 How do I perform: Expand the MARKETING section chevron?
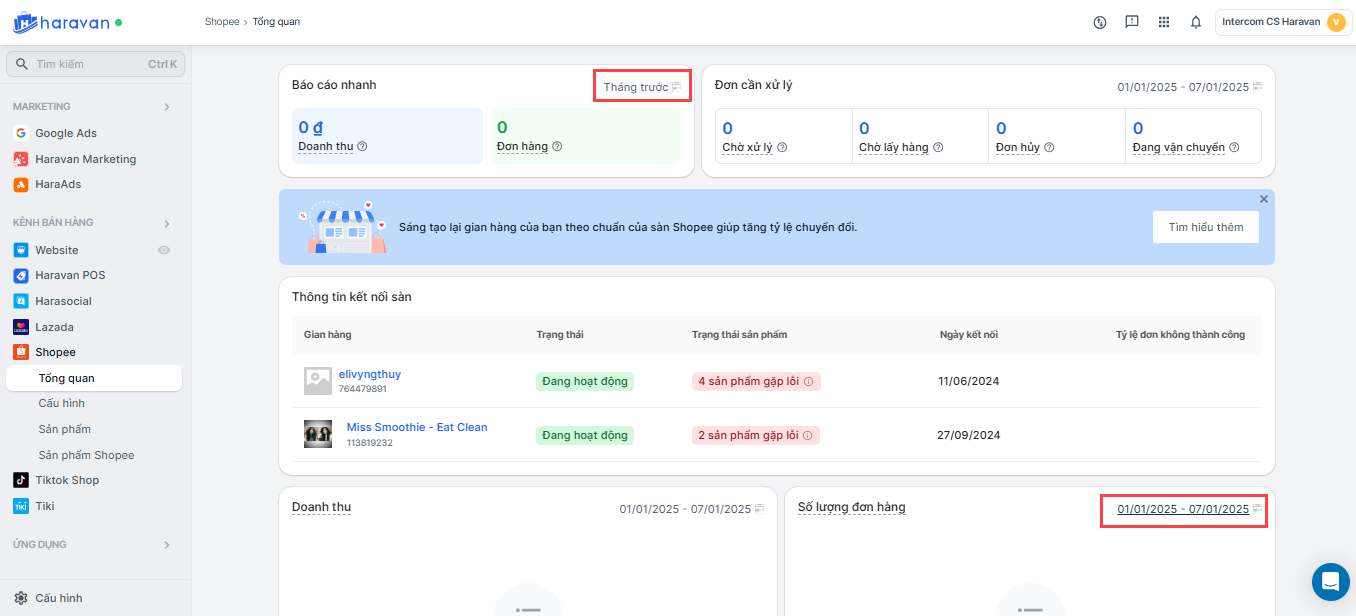coord(167,107)
